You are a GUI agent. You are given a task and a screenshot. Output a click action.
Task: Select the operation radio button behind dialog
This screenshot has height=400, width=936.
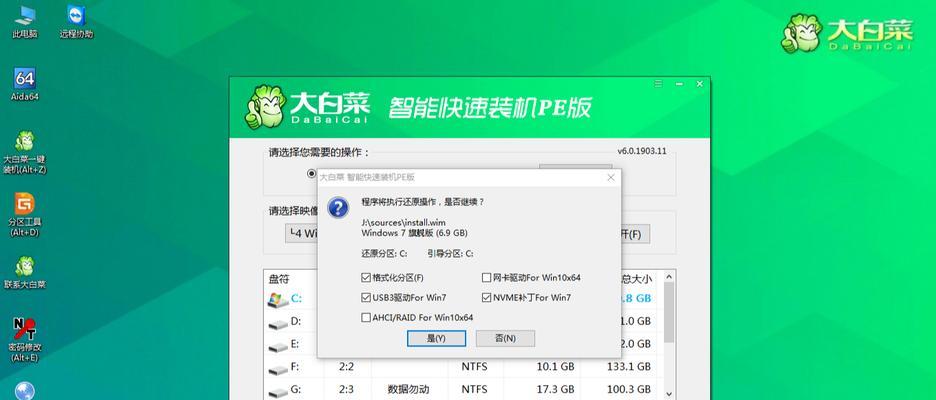[x=312, y=173]
